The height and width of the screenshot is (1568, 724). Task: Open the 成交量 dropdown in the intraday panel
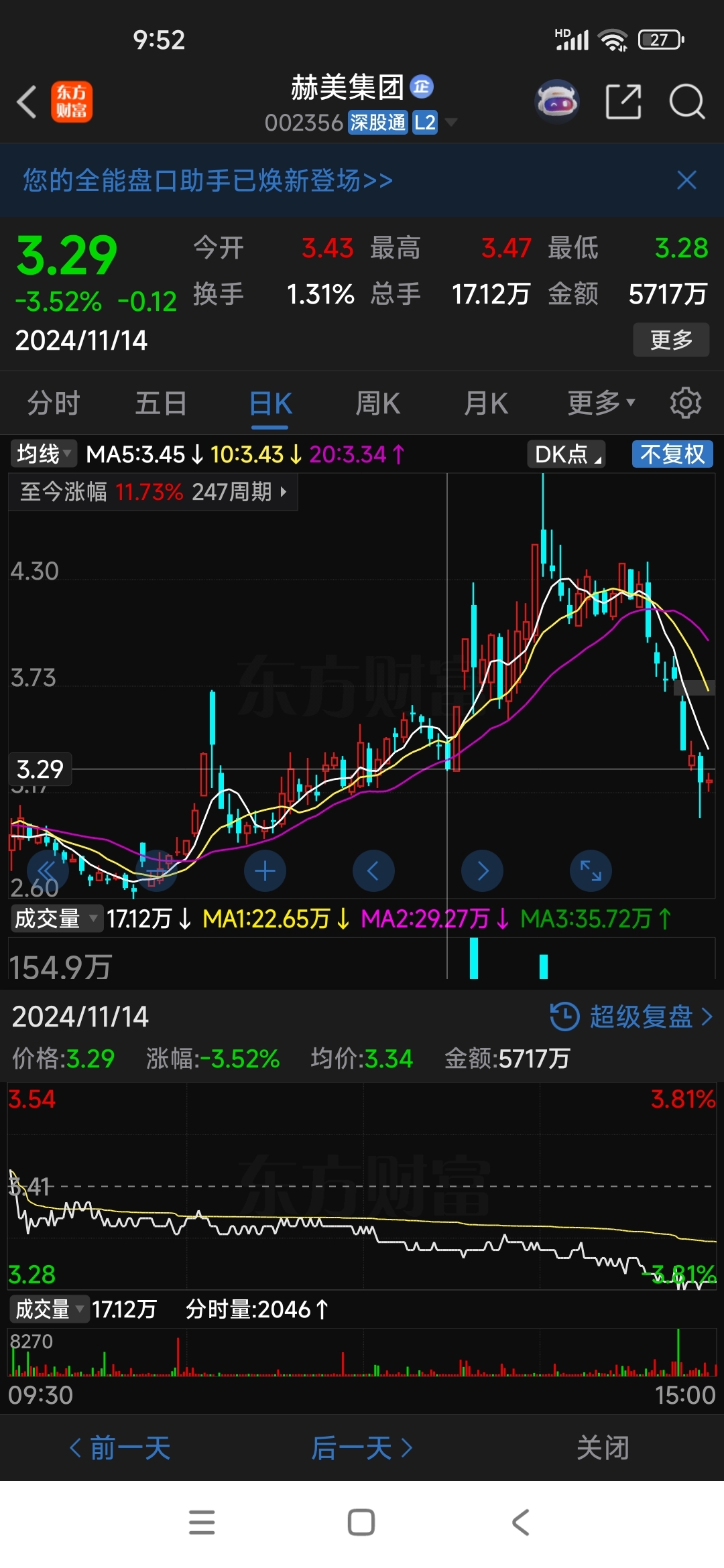point(50,1309)
